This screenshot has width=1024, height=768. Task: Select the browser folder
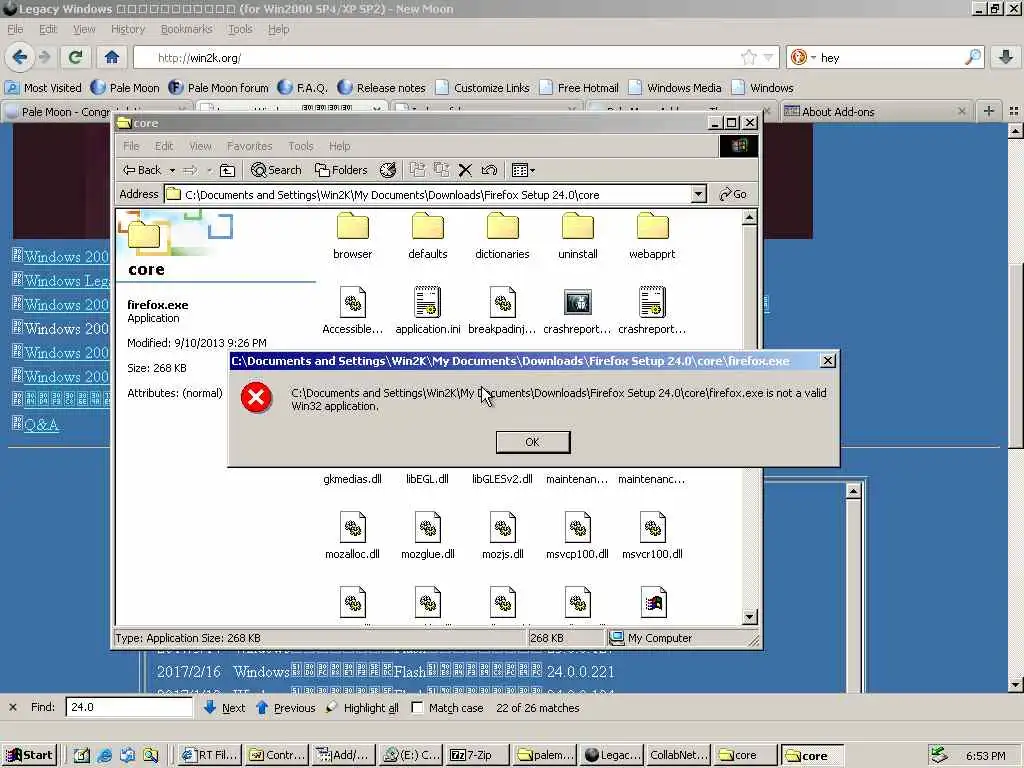(x=353, y=236)
